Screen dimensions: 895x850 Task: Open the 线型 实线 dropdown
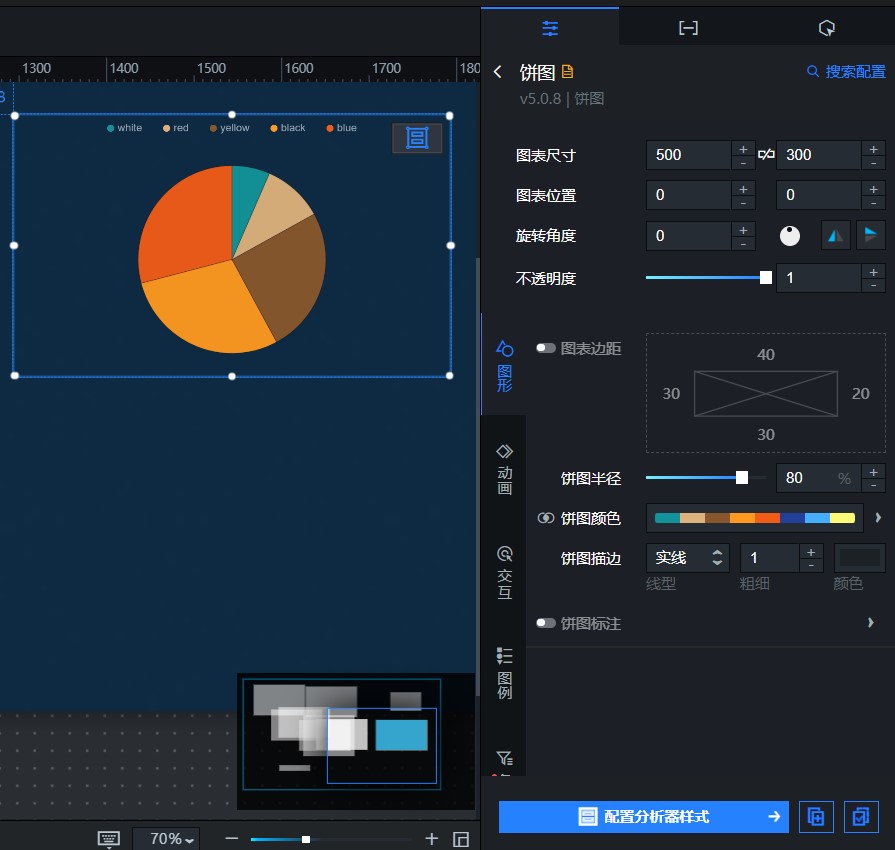(x=688, y=558)
